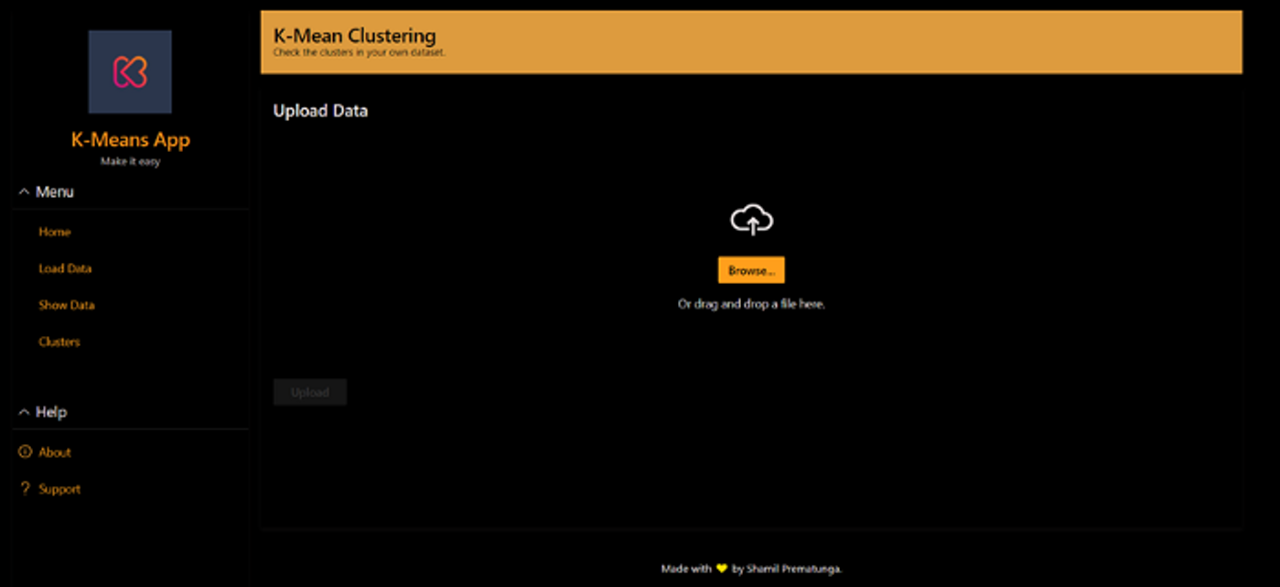Viewport: 1280px width, 587px height.
Task: Open the Load Data page
Action: 65,268
